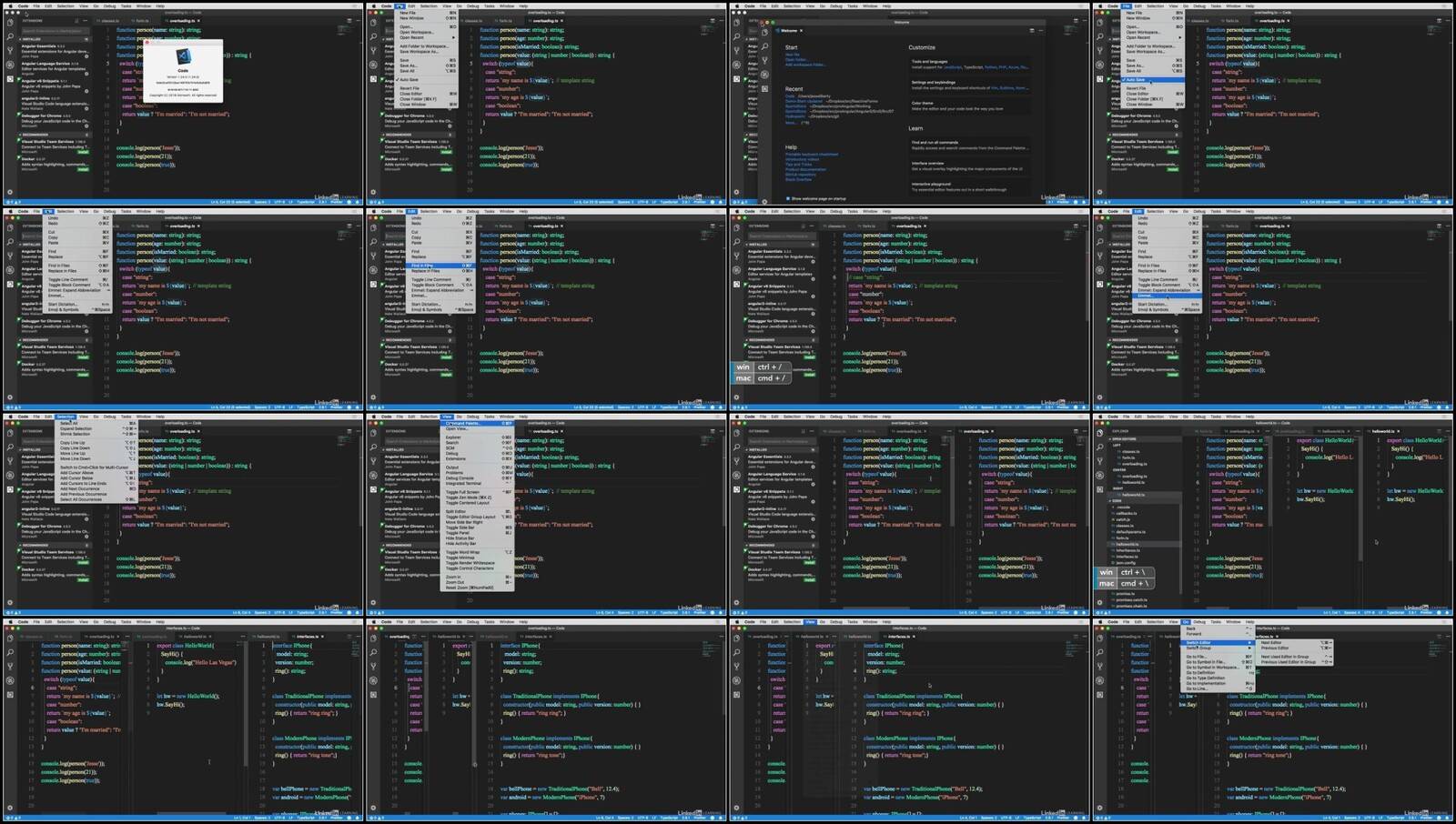Screen dimensions: 1456x824
Task: Expand Switch Group submenu in Go menu
Action: tap(1199, 648)
